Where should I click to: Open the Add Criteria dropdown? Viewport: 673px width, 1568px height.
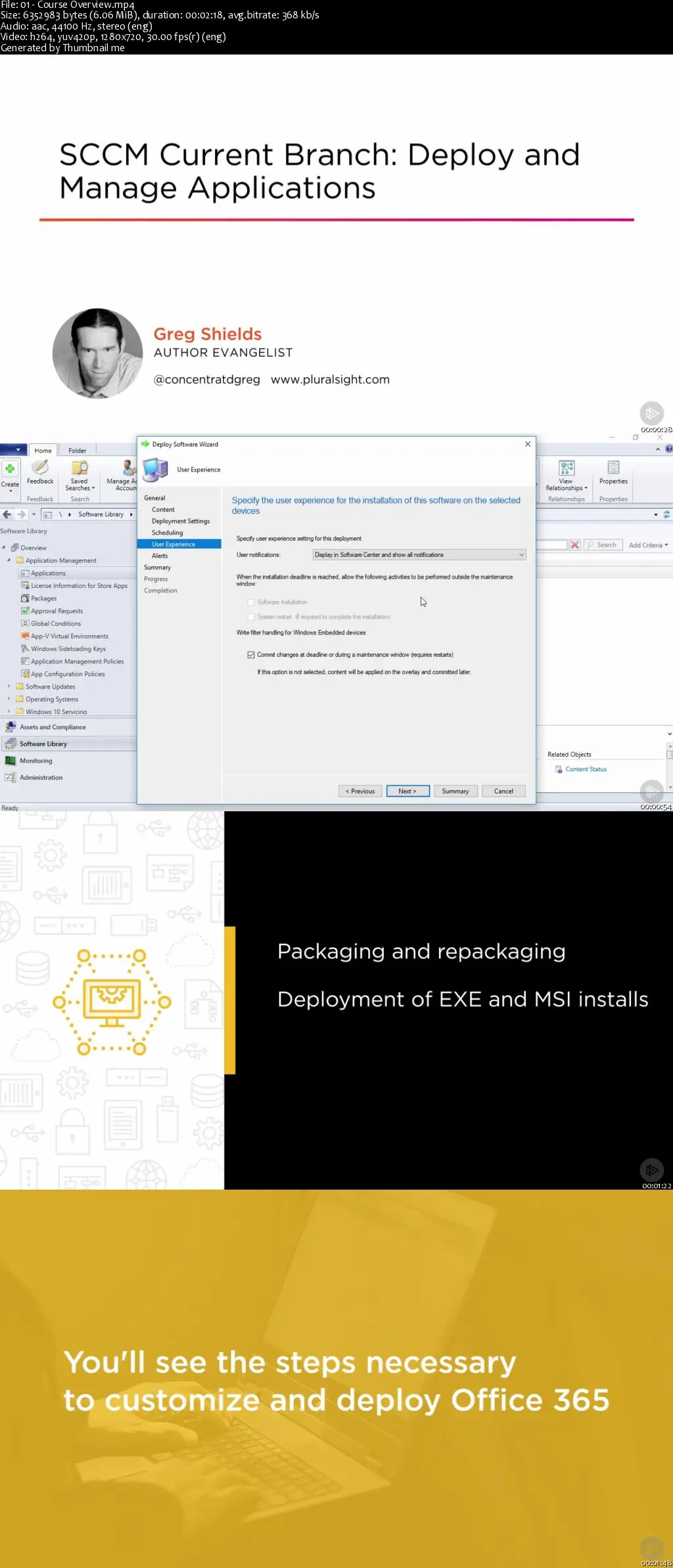(x=648, y=545)
